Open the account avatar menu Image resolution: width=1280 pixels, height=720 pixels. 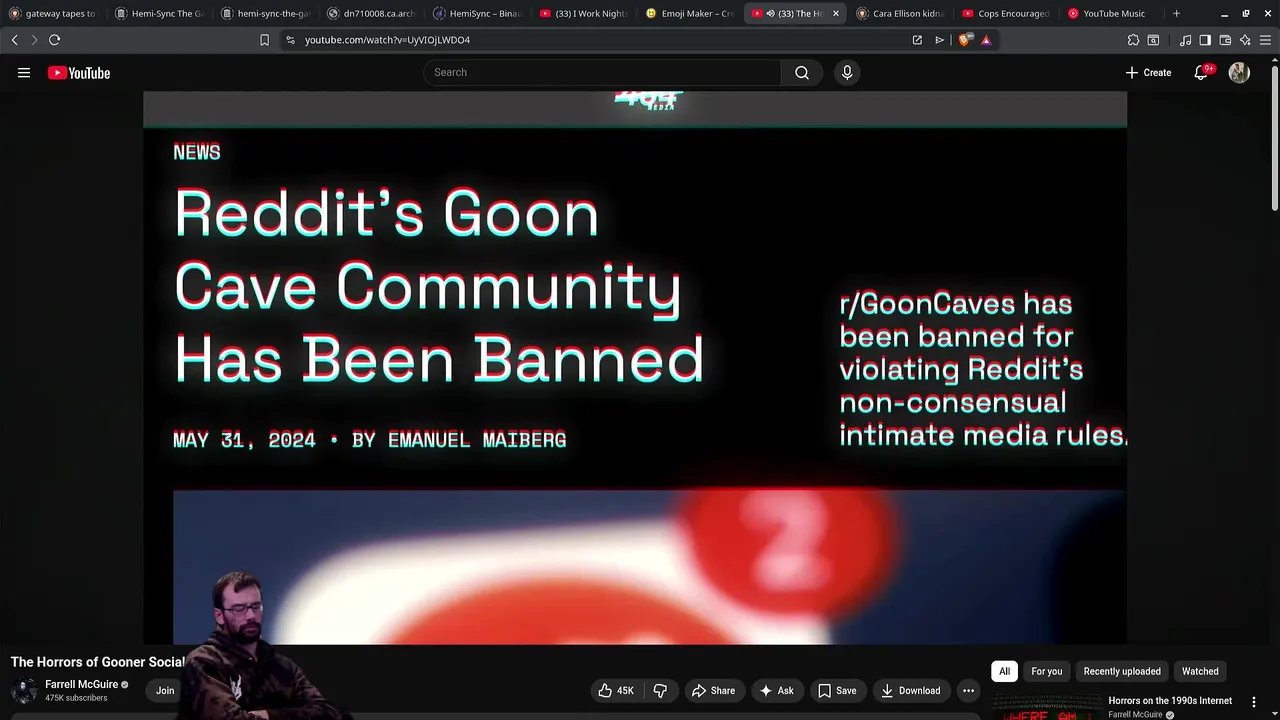point(1239,72)
